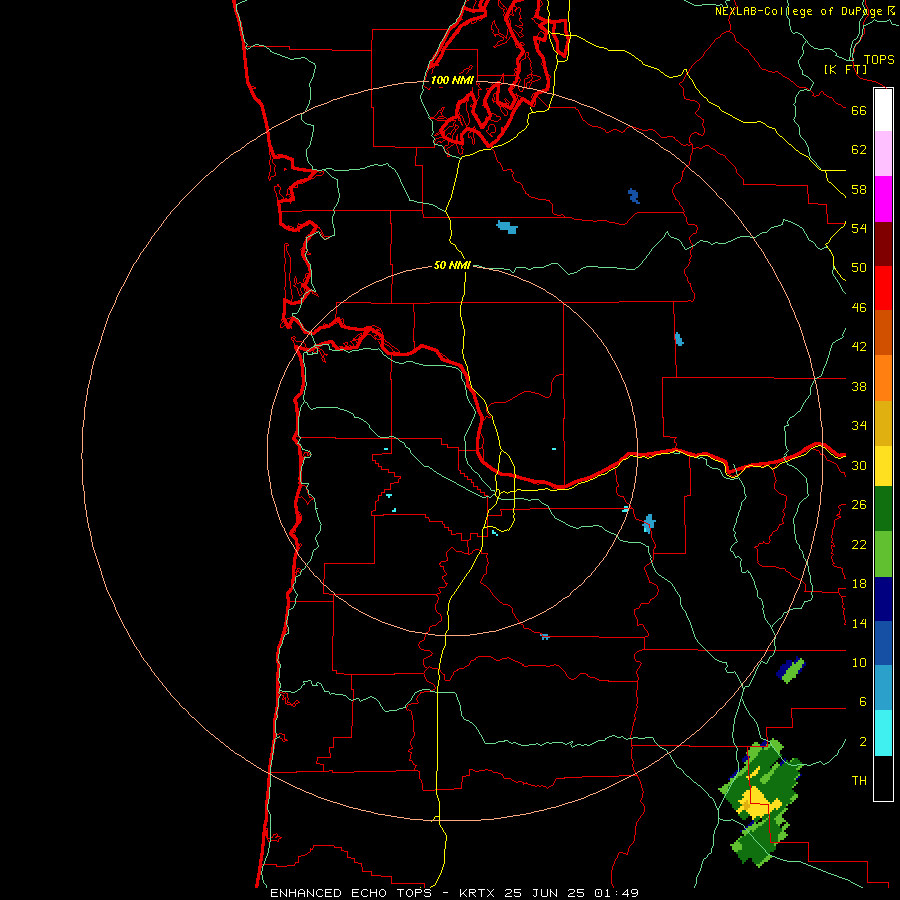Image resolution: width=900 pixels, height=900 pixels.
Task: Click the legend value "58"
Action: (x=859, y=189)
